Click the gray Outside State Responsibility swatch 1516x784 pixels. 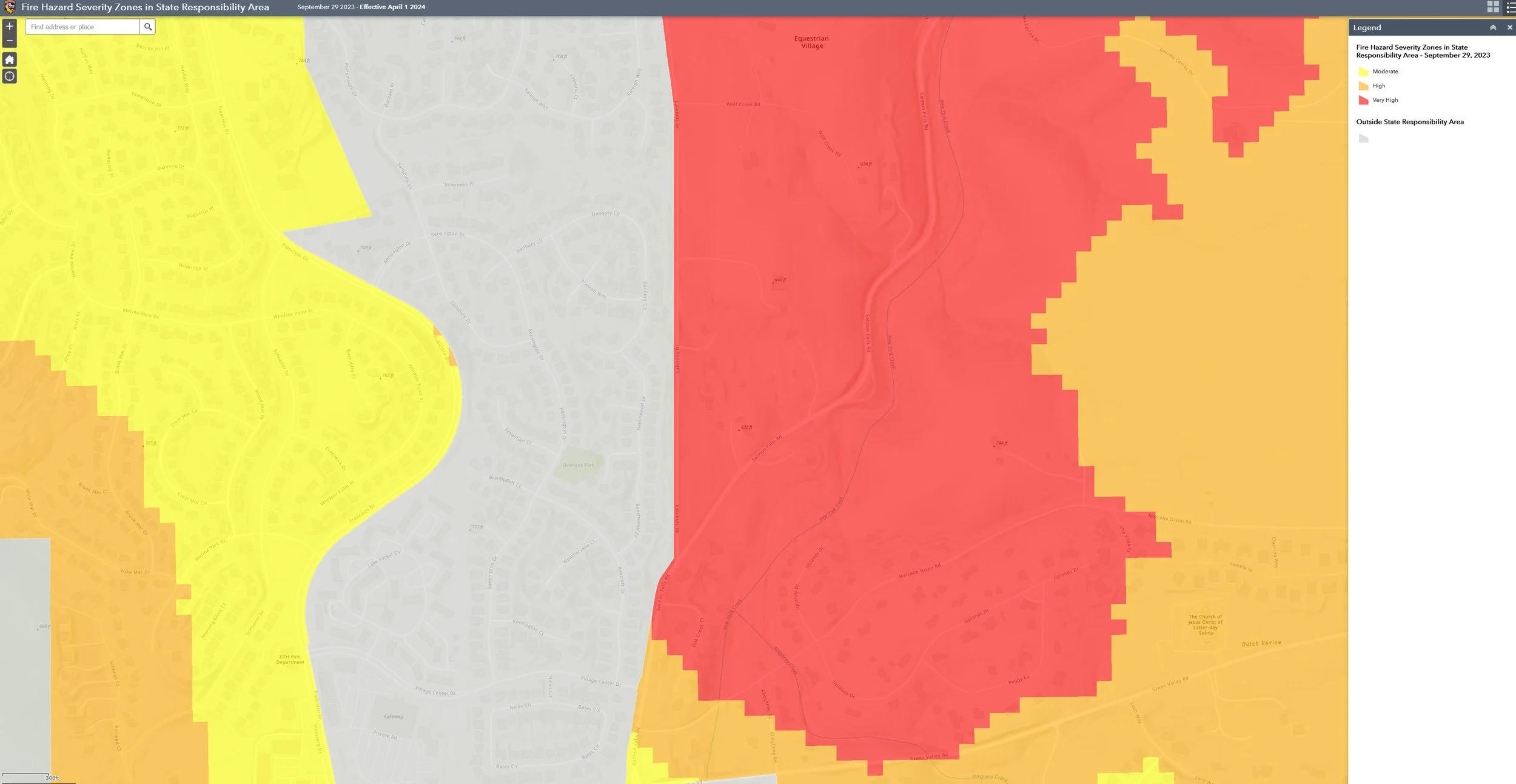click(x=1363, y=139)
